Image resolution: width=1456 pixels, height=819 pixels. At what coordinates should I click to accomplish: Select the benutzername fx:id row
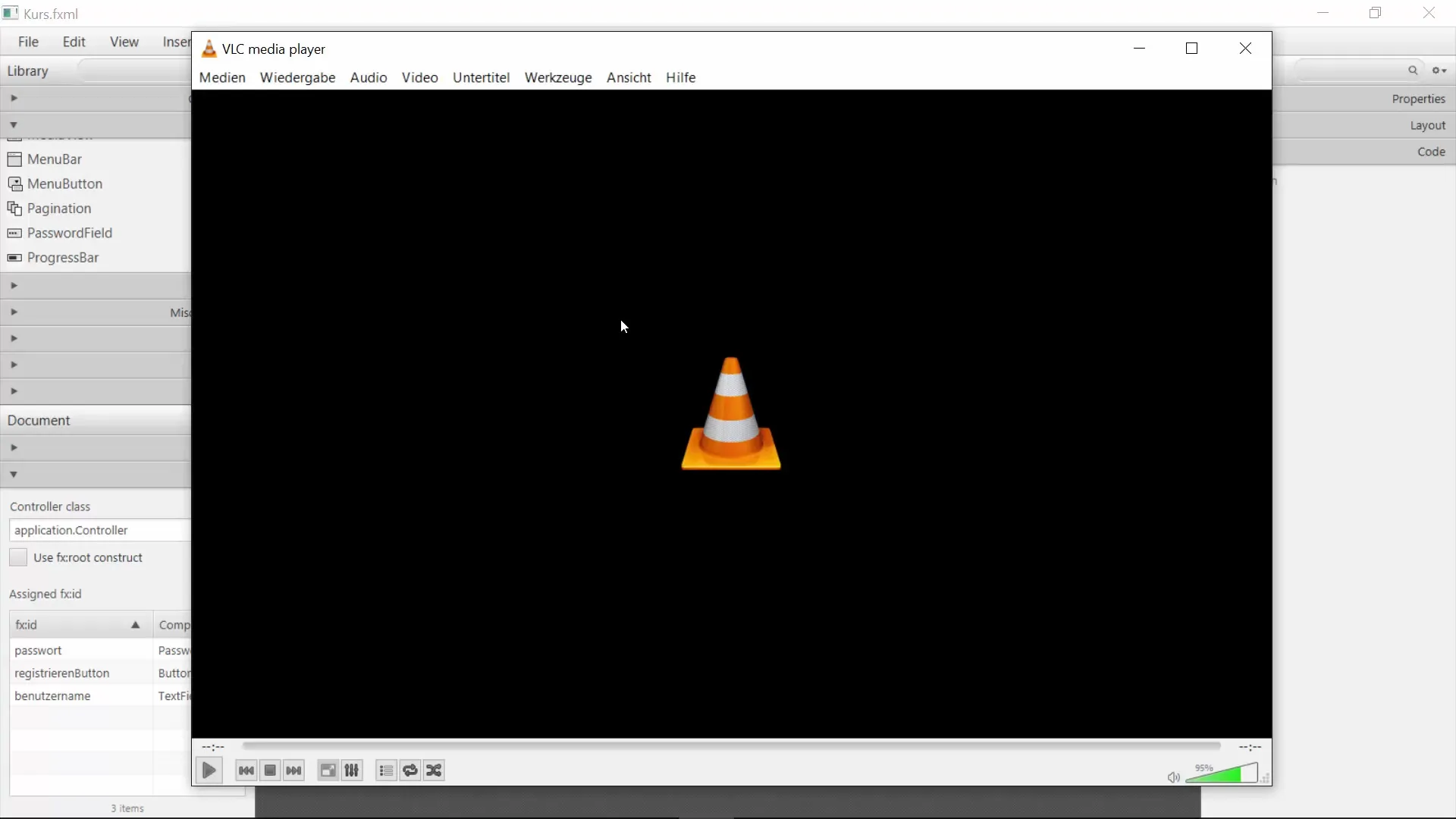point(100,696)
